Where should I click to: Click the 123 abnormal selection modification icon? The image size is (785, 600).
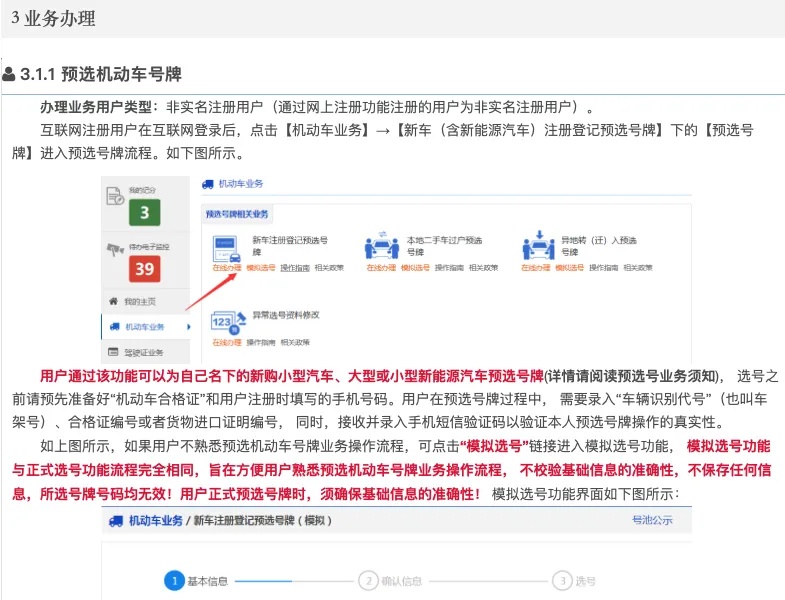click(x=228, y=323)
